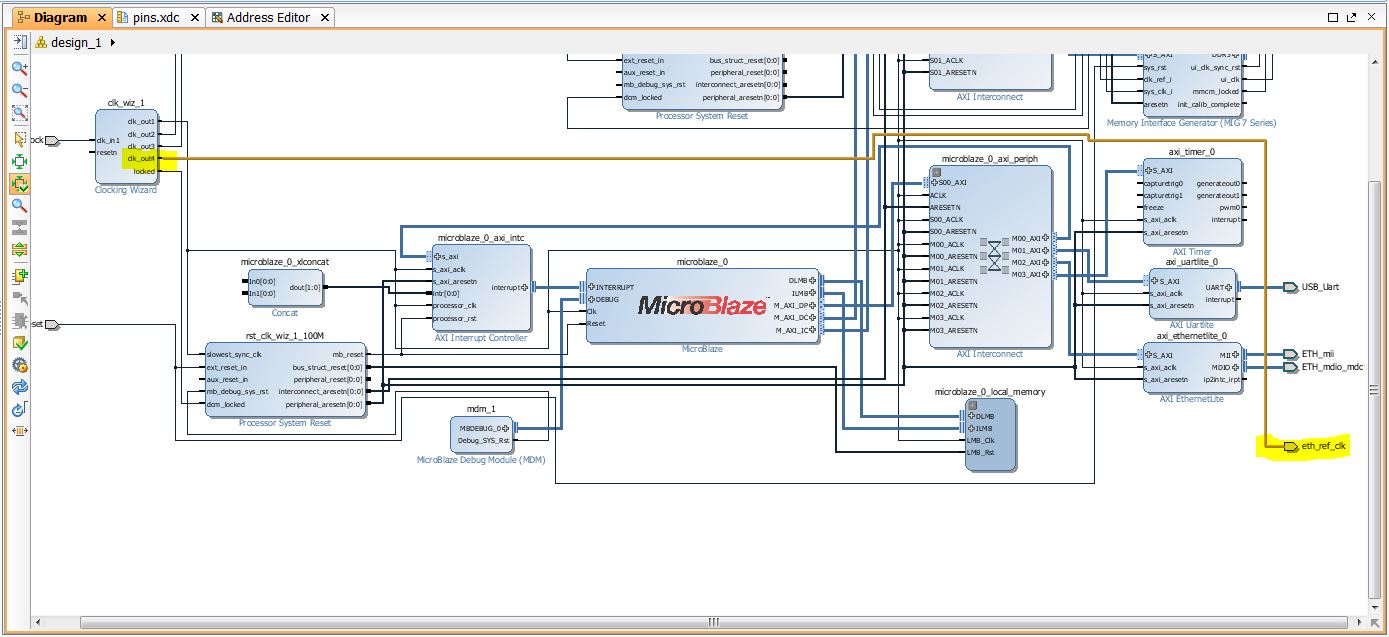Click the MicroBlaze block label link
Viewport: 1389px width, 637px height.
point(702,349)
